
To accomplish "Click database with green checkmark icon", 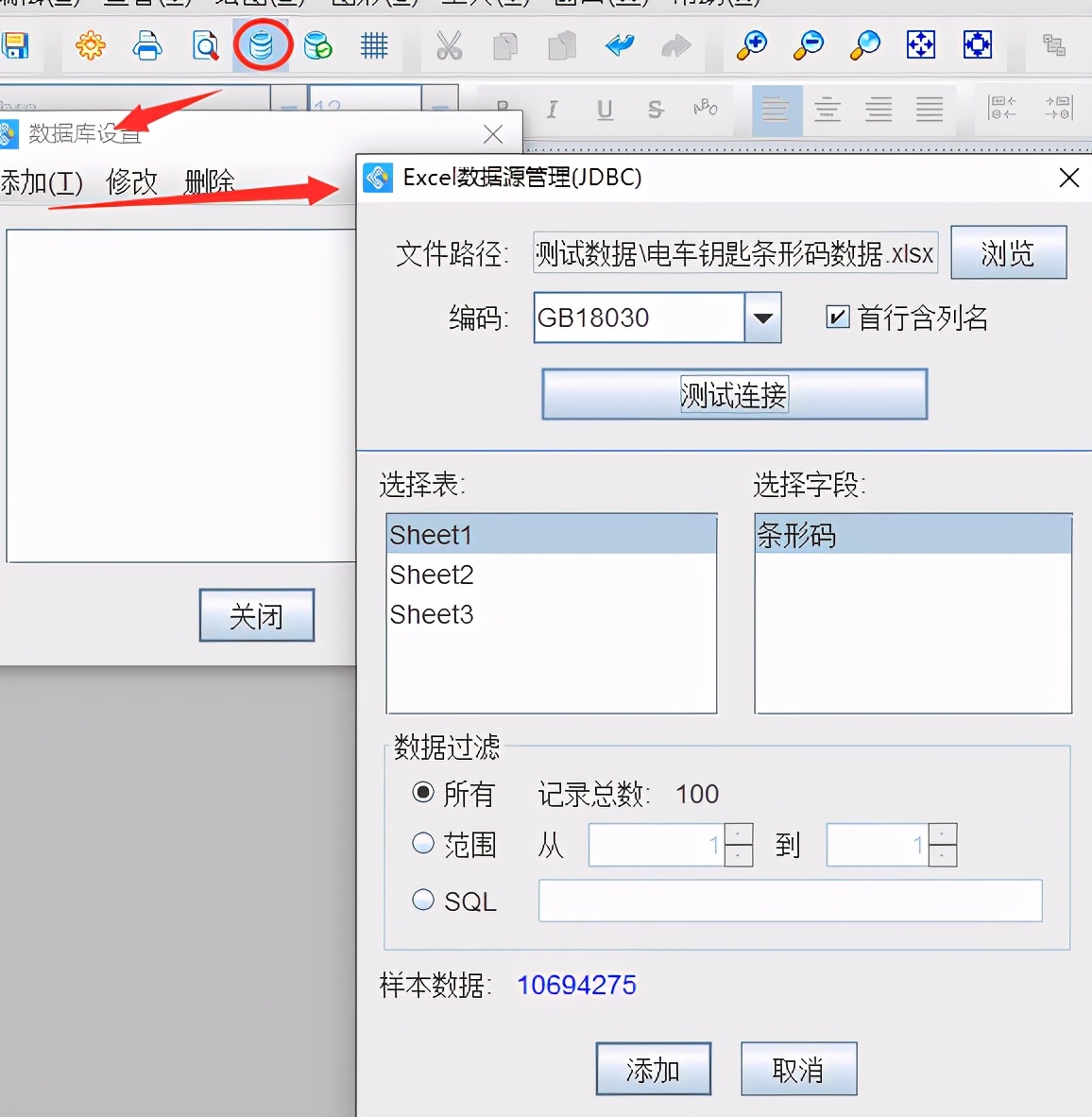I will tap(317, 46).
